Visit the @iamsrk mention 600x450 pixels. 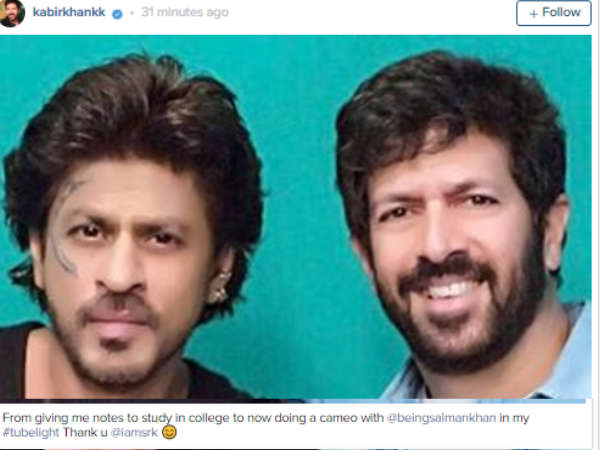click(x=134, y=432)
